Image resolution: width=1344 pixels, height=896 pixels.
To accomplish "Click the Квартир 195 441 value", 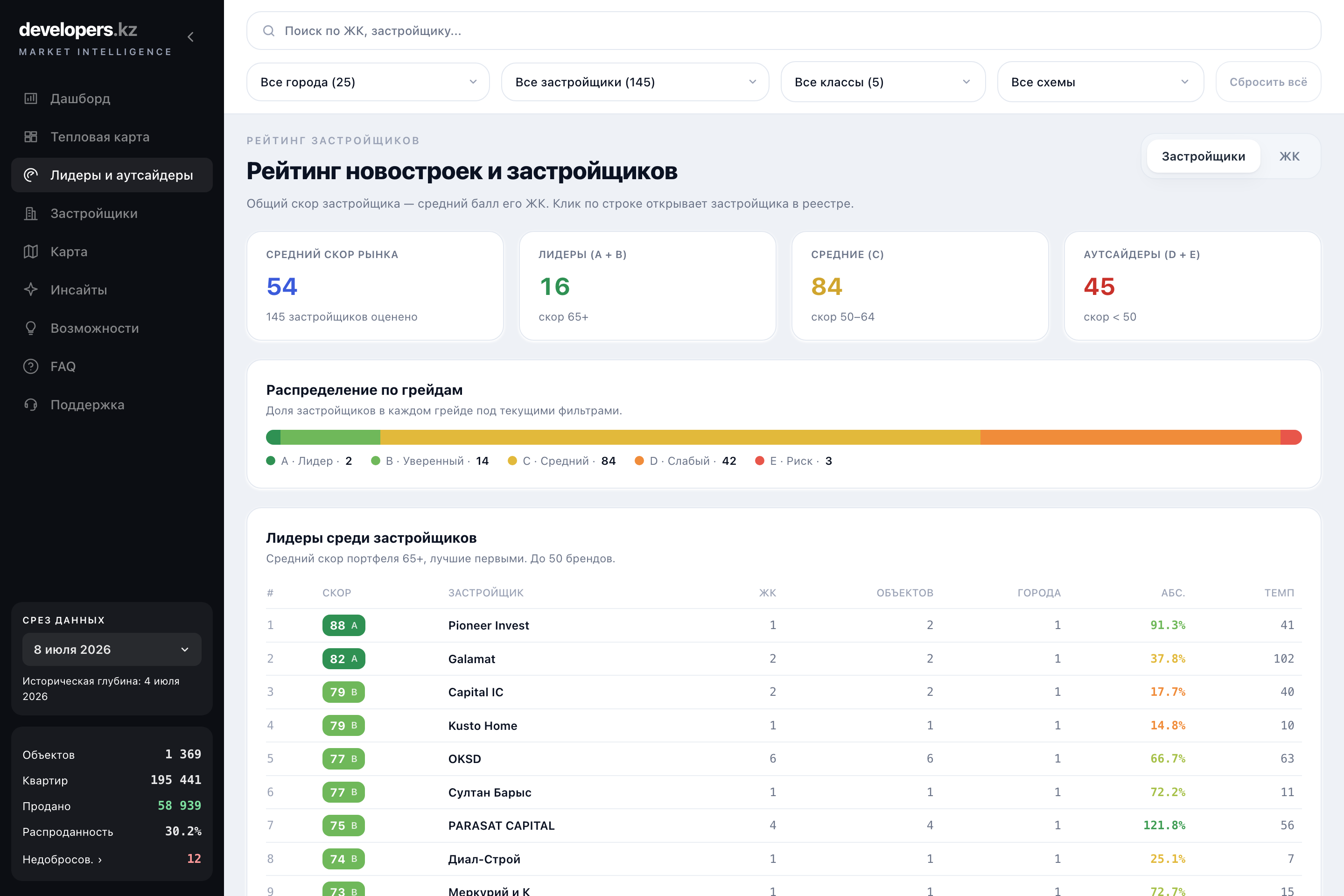I will coord(175,779).
